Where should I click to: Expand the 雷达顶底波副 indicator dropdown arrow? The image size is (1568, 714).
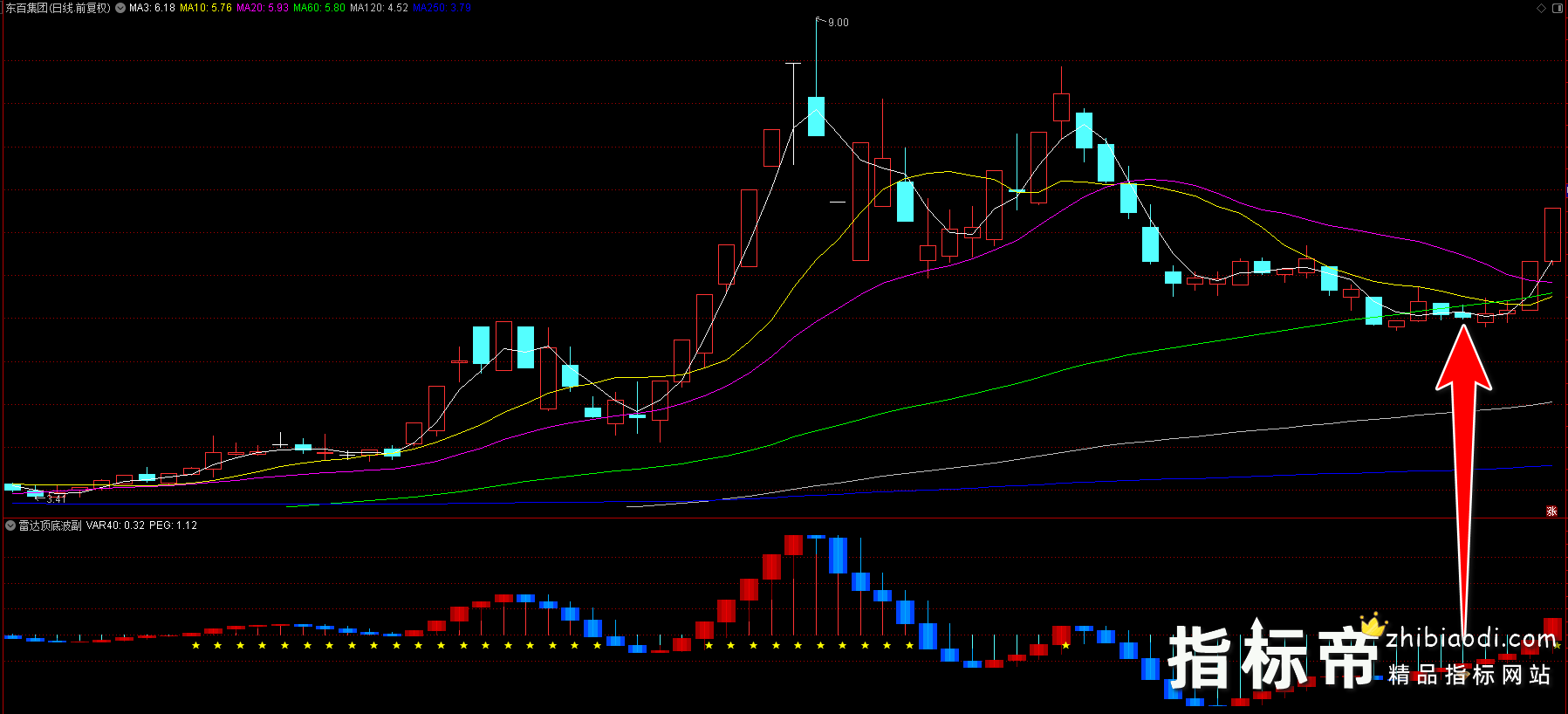(10, 525)
